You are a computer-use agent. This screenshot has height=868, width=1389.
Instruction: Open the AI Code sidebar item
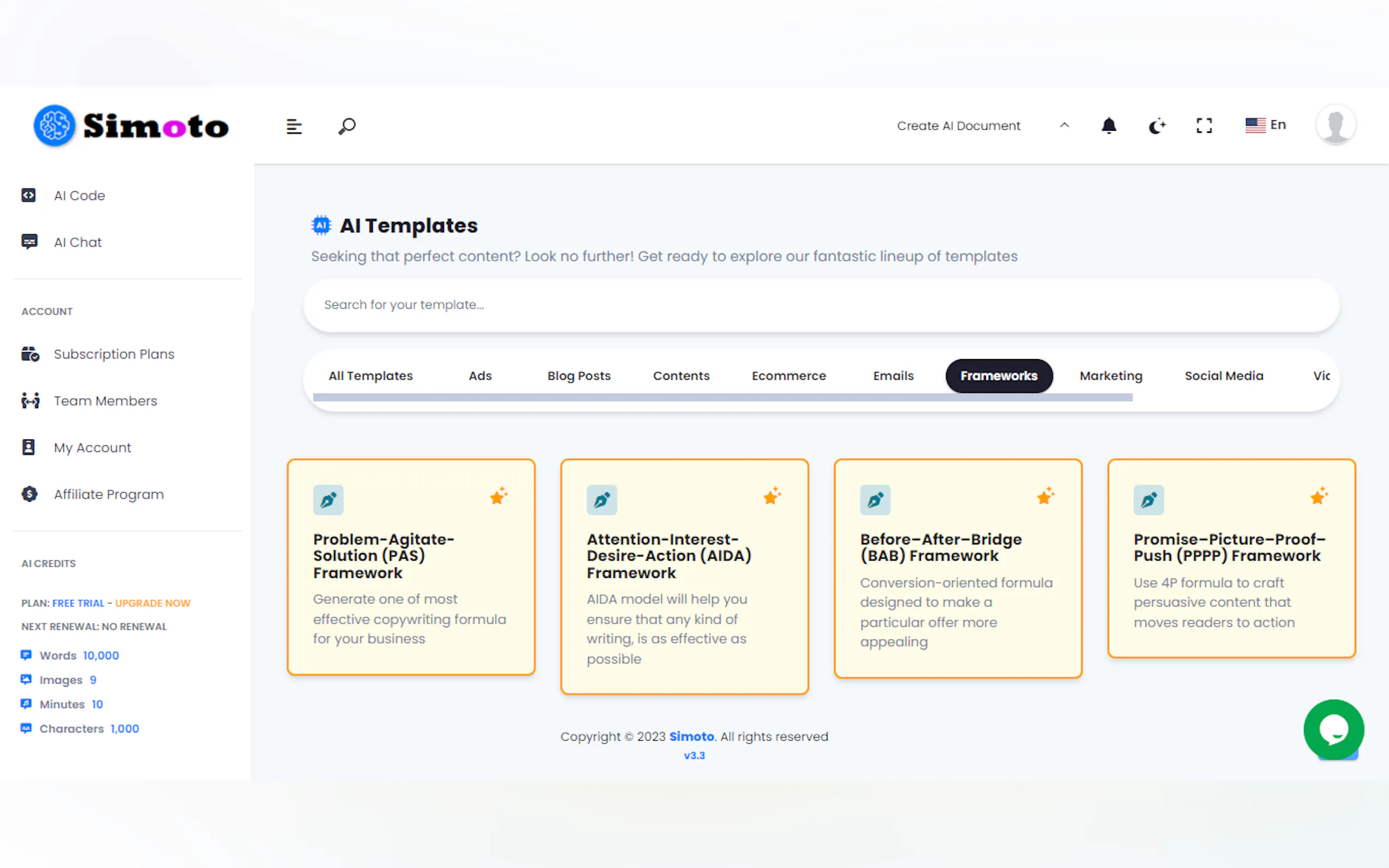point(79,196)
